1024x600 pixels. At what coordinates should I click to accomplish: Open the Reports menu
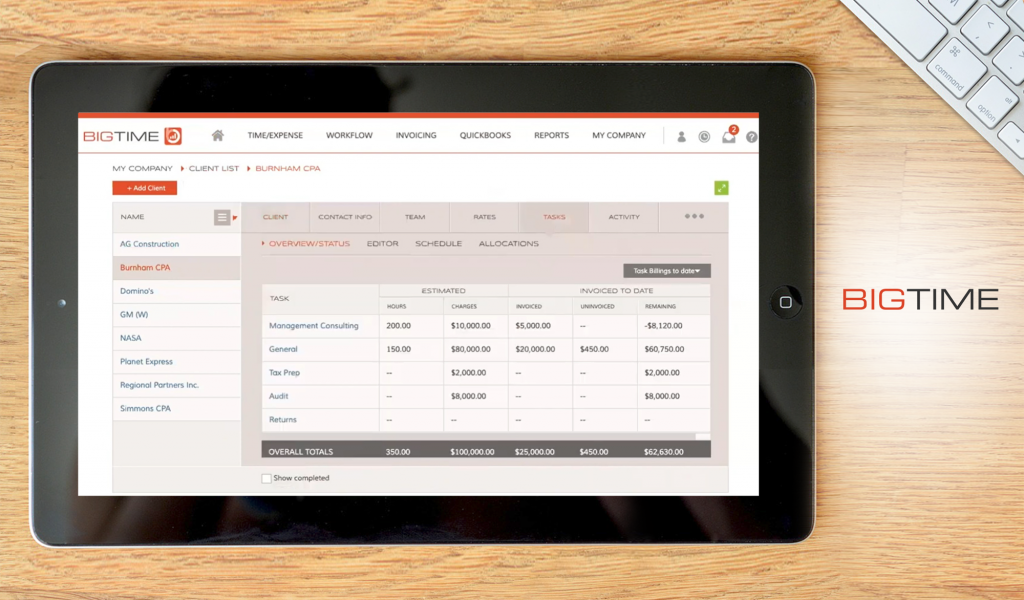pyautogui.click(x=551, y=136)
